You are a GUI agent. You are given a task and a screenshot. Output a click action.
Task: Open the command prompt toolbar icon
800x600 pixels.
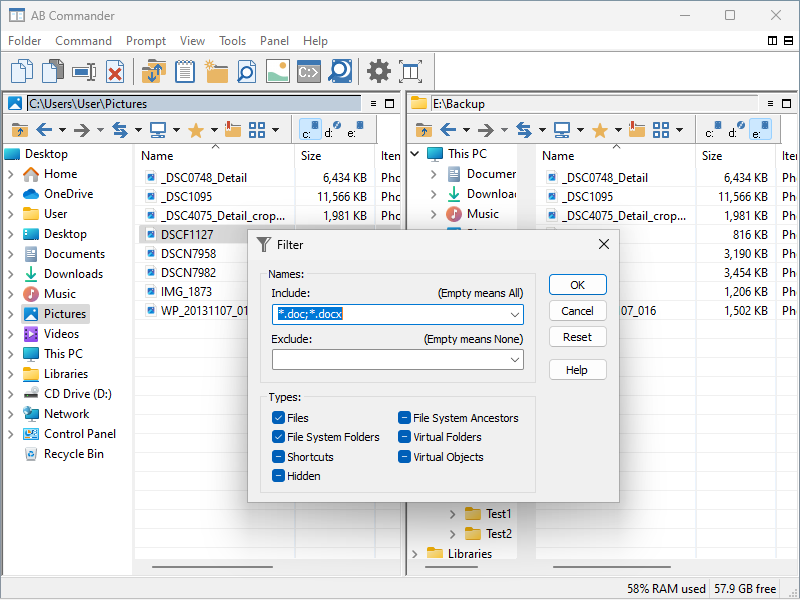point(309,72)
